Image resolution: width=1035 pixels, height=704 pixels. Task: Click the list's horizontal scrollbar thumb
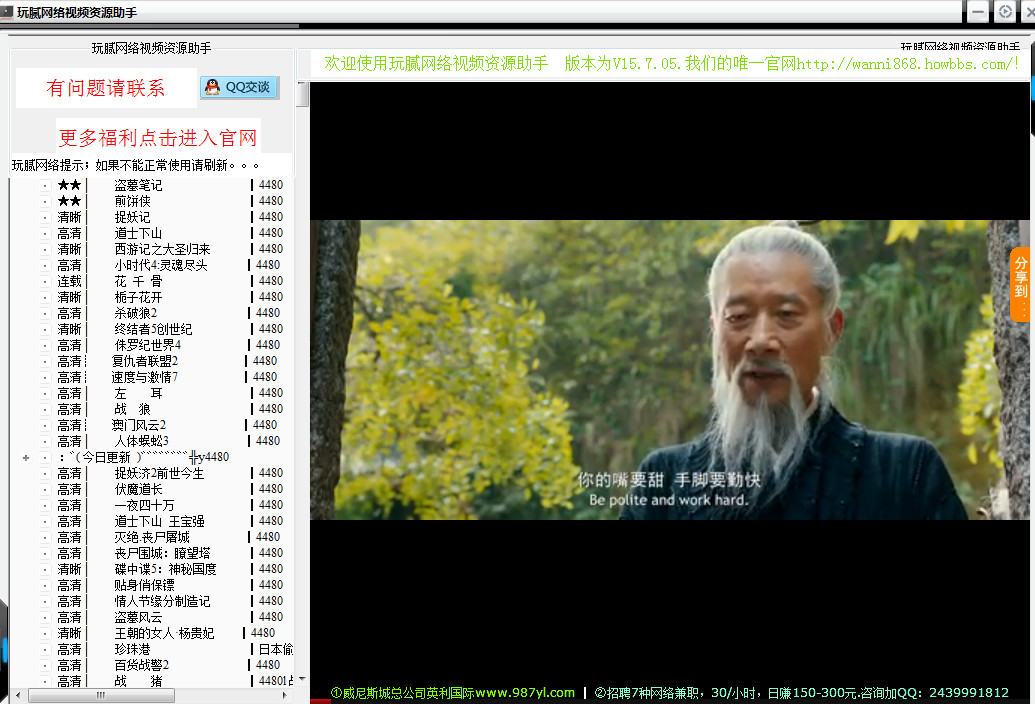[102, 695]
